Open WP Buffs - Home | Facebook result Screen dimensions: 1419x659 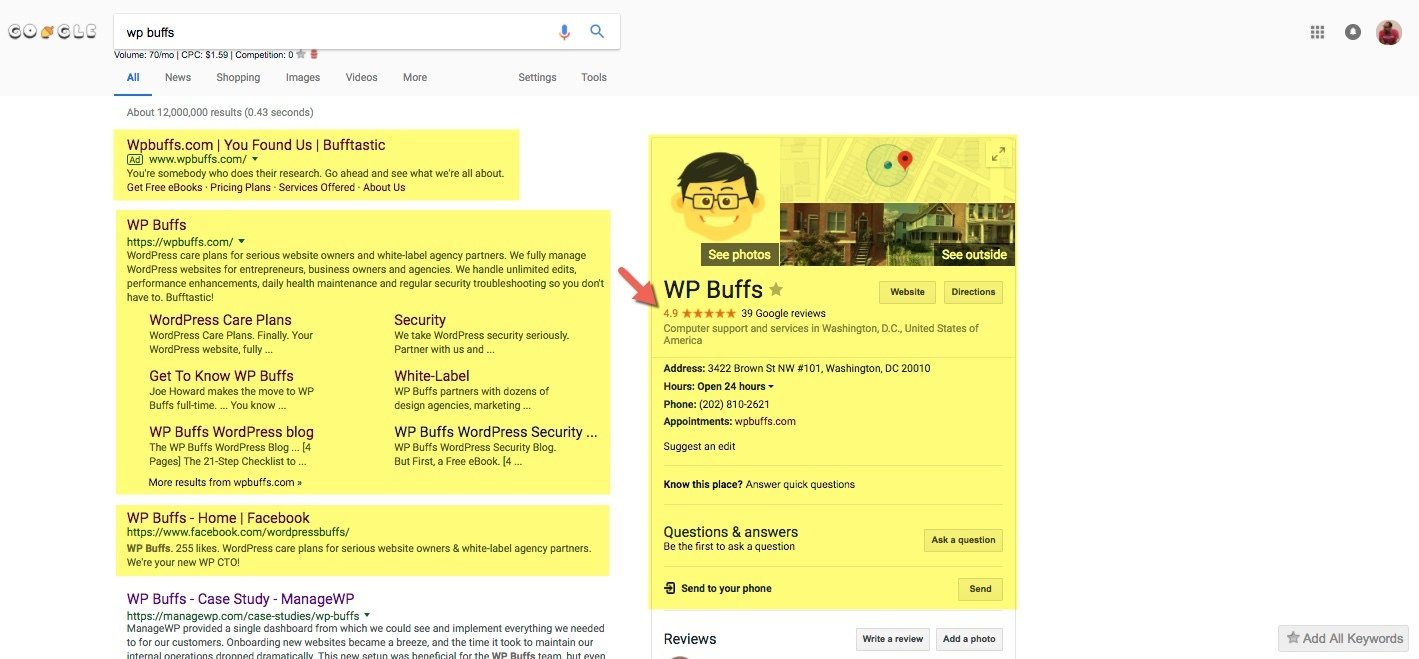click(218, 518)
